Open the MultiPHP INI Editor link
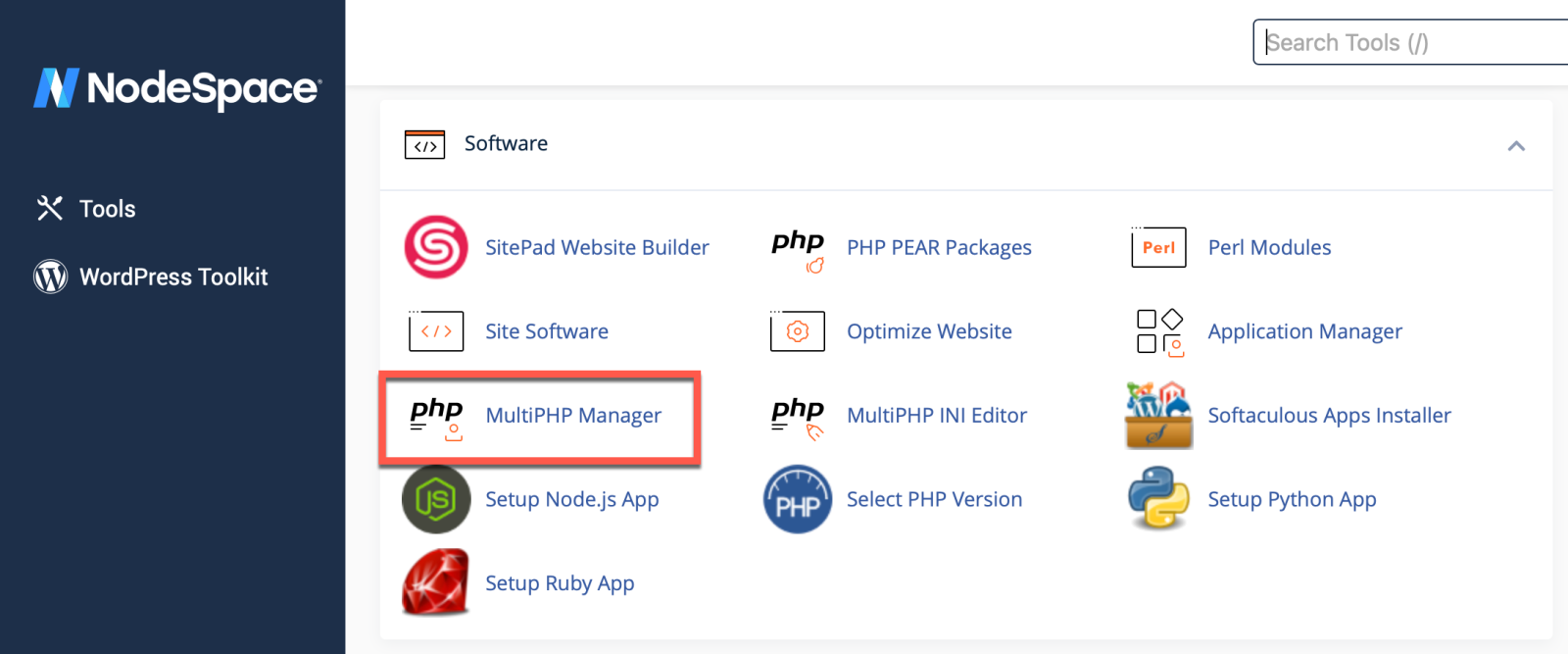The height and width of the screenshot is (654, 1568). click(x=936, y=416)
